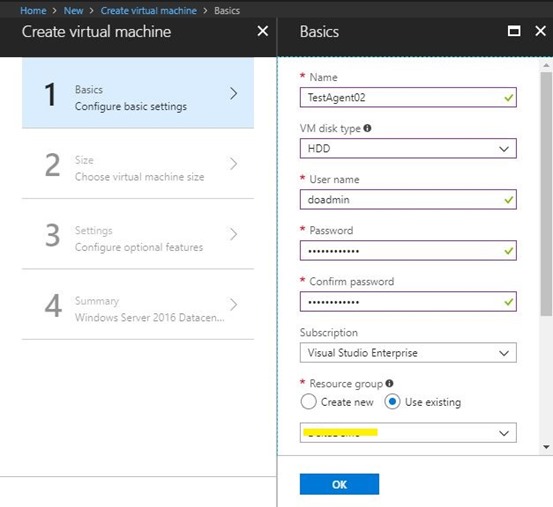
Task: Select the Use existing radio button
Action: click(392, 402)
